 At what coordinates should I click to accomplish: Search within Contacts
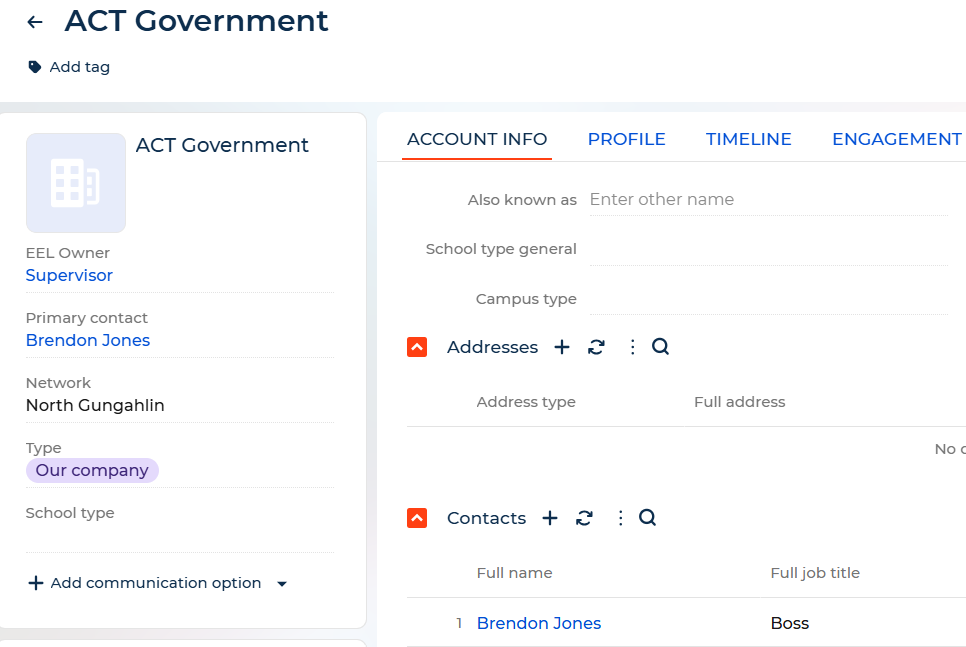647,518
